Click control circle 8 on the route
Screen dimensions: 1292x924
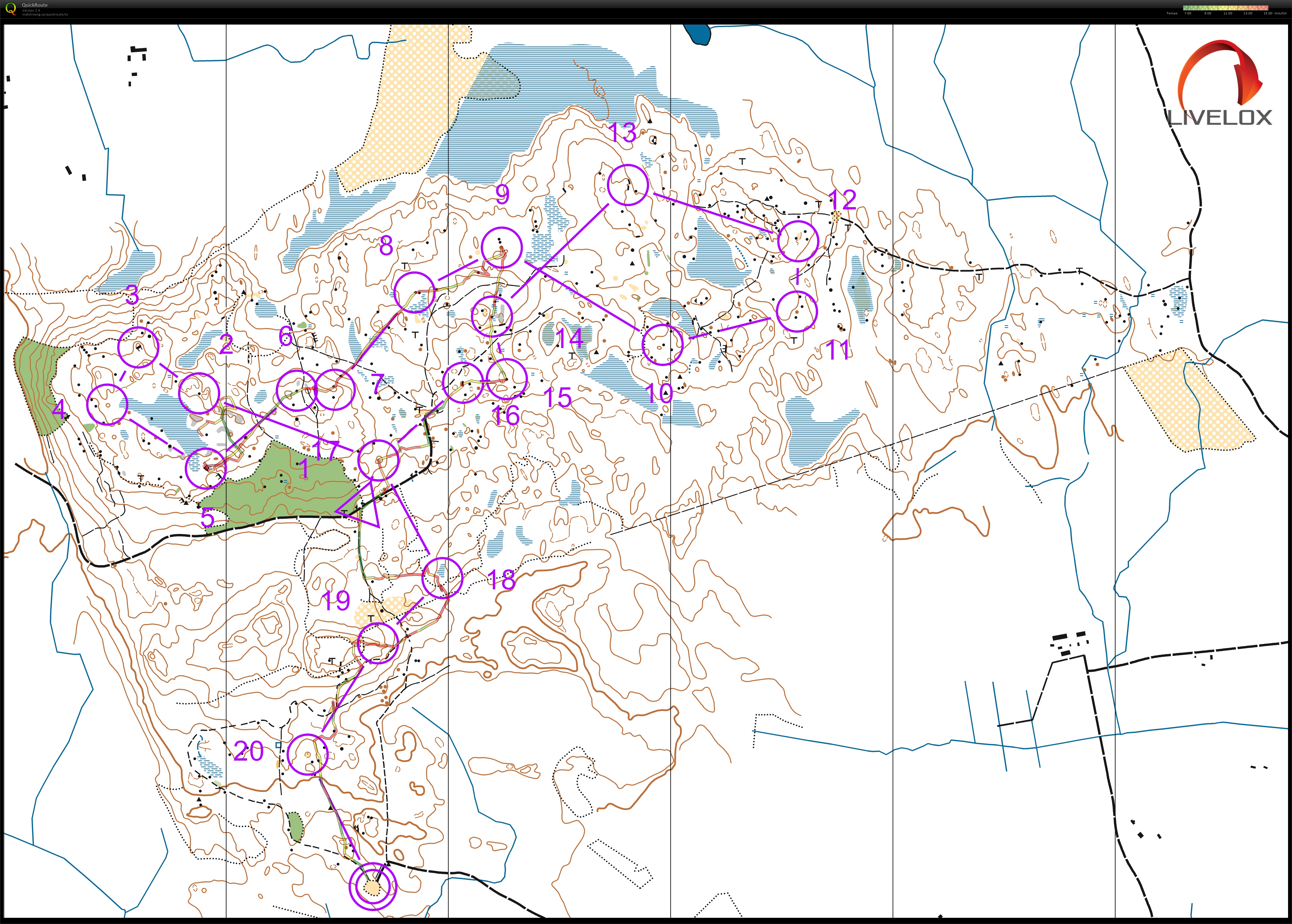[x=415, y=292]
